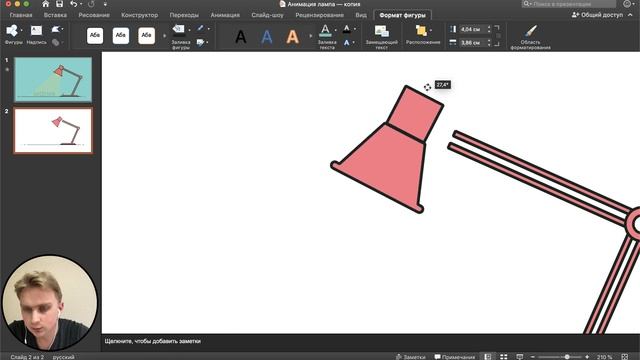640x360 pixels.
Task: Click the Общий доступ share button
Action: point(597,15)
